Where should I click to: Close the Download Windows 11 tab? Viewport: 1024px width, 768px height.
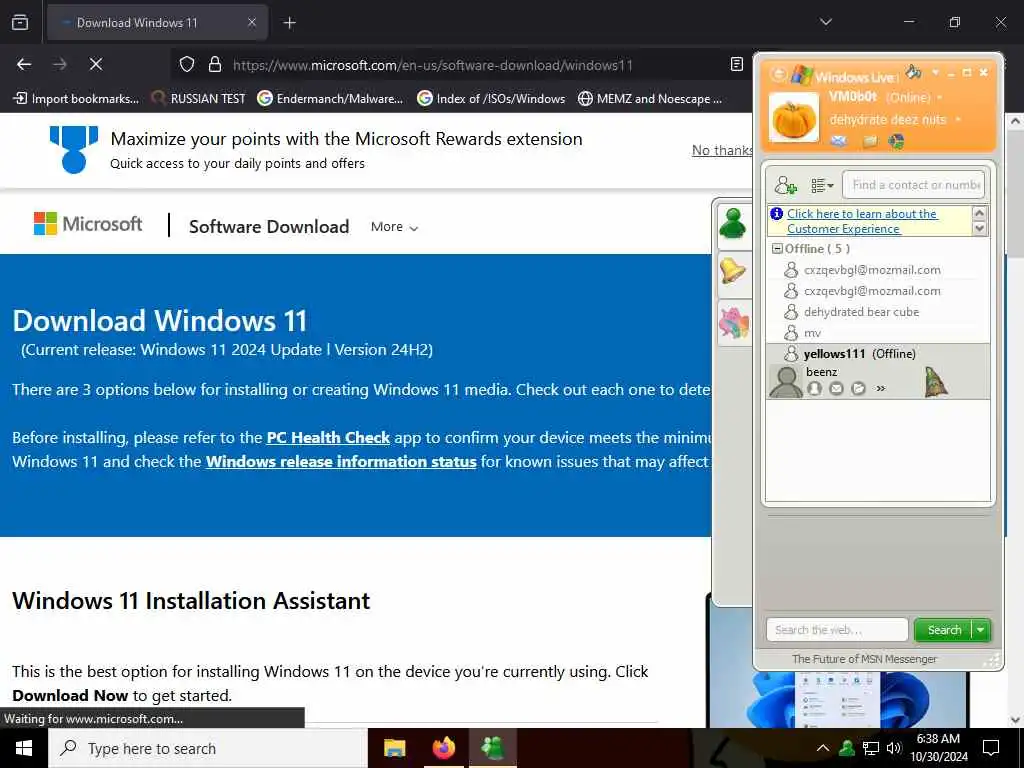[251, 22]
